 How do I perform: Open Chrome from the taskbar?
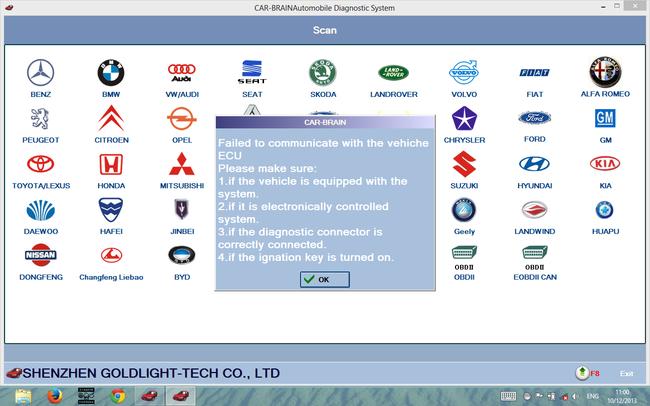(x=118, y=396)
